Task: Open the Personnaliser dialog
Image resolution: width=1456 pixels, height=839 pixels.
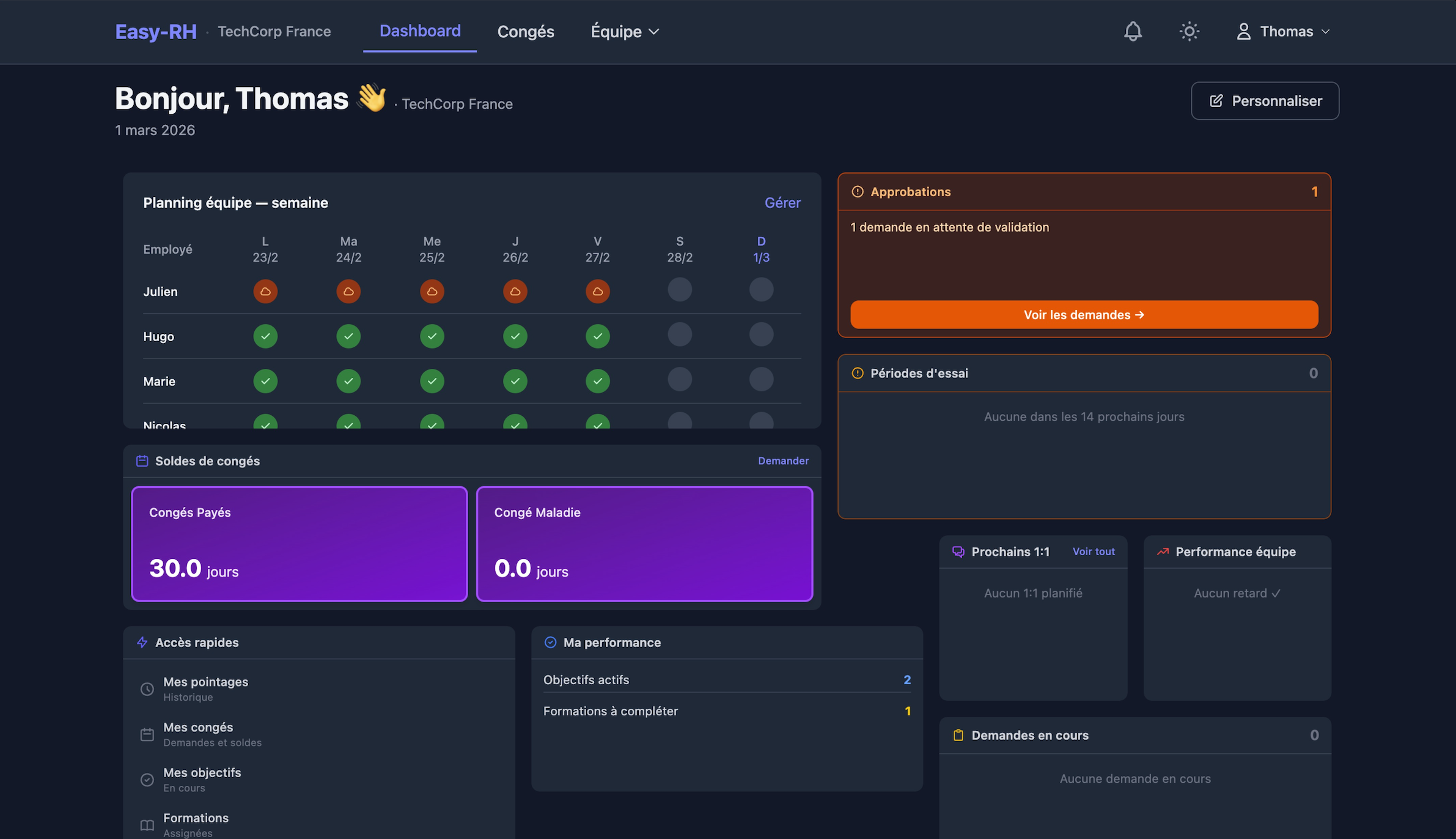Action: 1265,100
